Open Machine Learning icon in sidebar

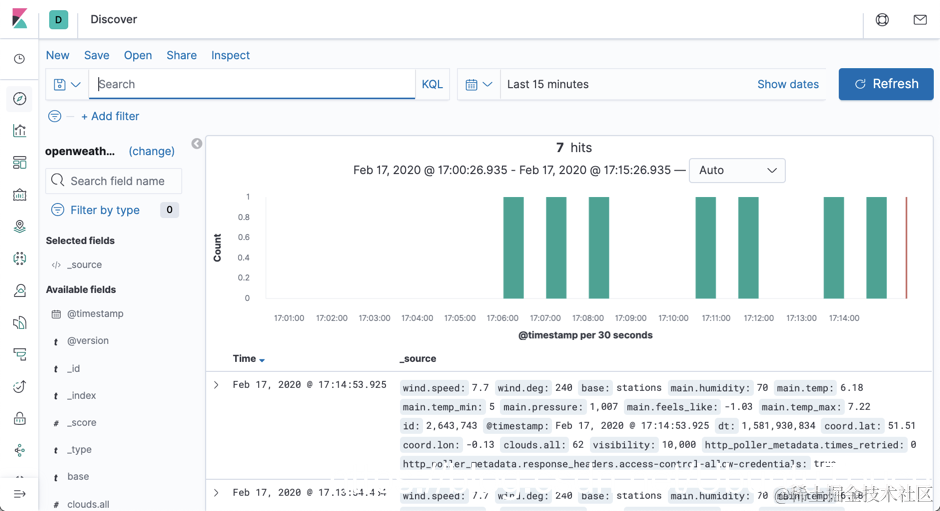(x=20, y=258)
